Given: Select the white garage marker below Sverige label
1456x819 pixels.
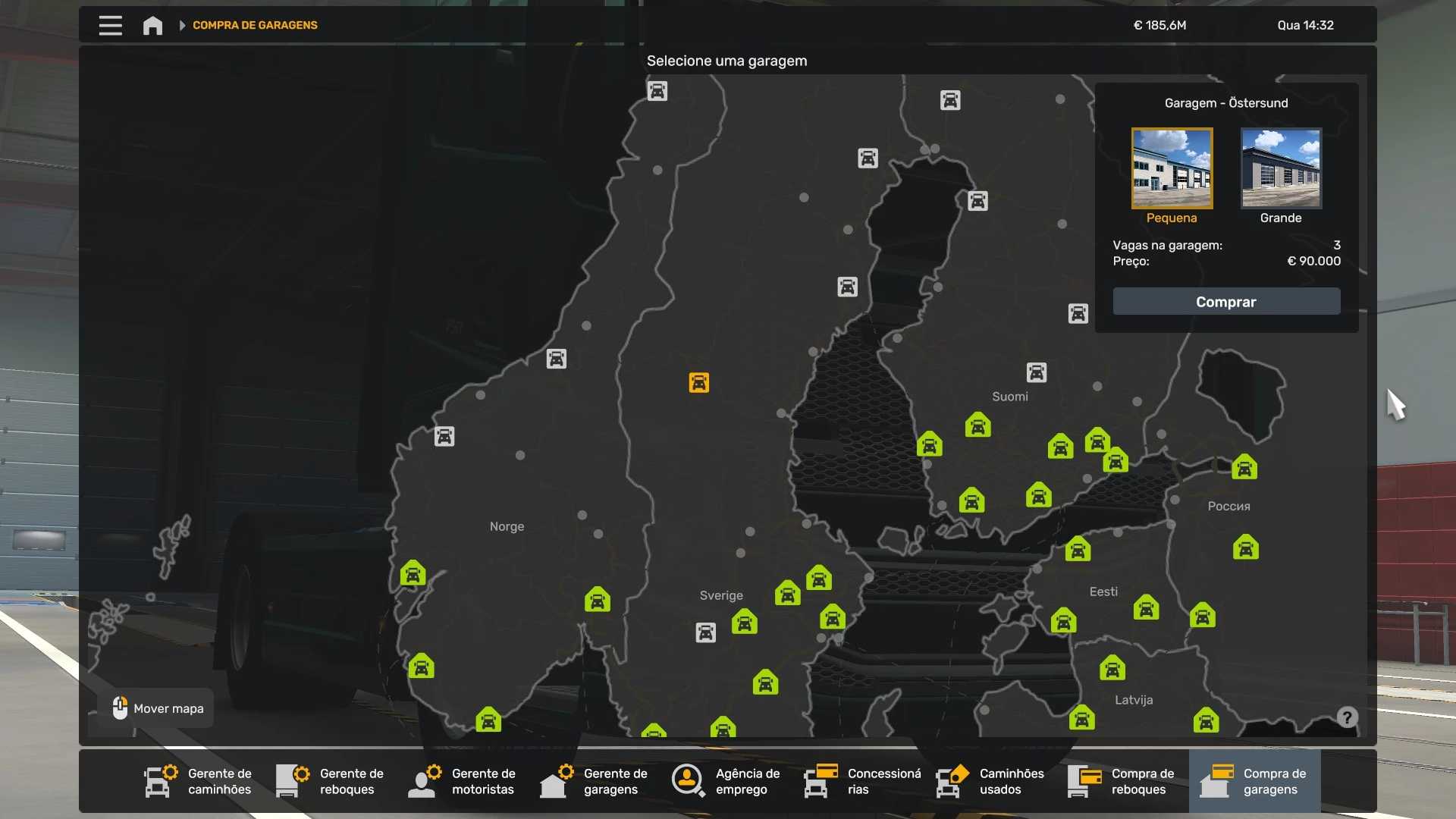Looking at the screenshot, I should point(705,632).
